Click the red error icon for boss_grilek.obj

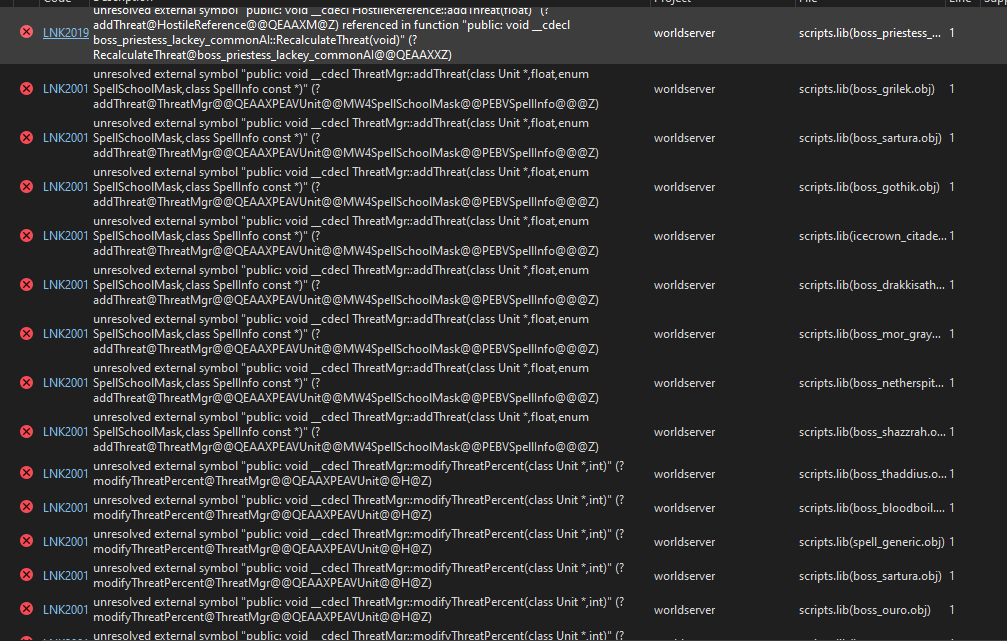coord(26,89)
